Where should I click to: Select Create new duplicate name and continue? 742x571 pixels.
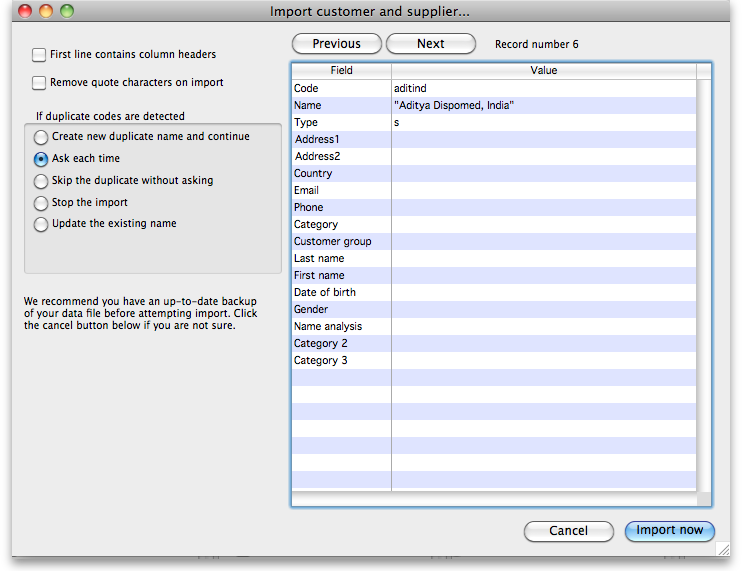tap(41, 137)
